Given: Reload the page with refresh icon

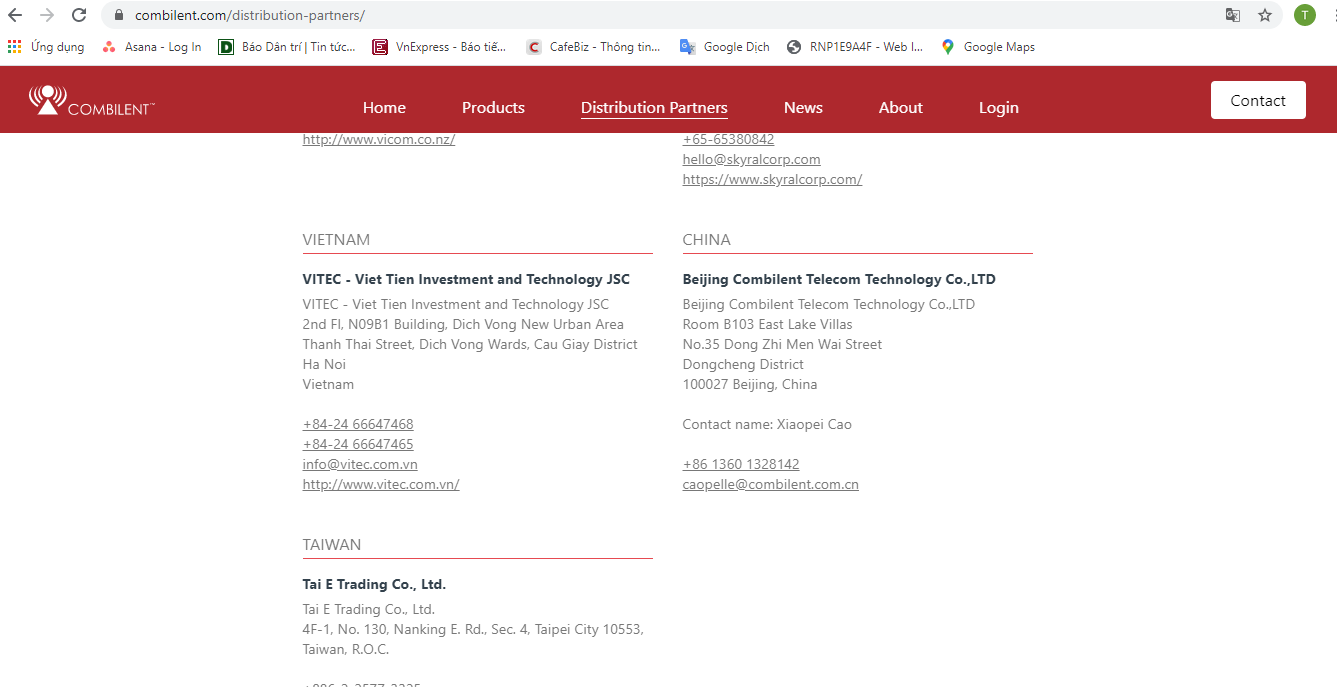Looking at the screenshot, I should click(x=79, y=15).
